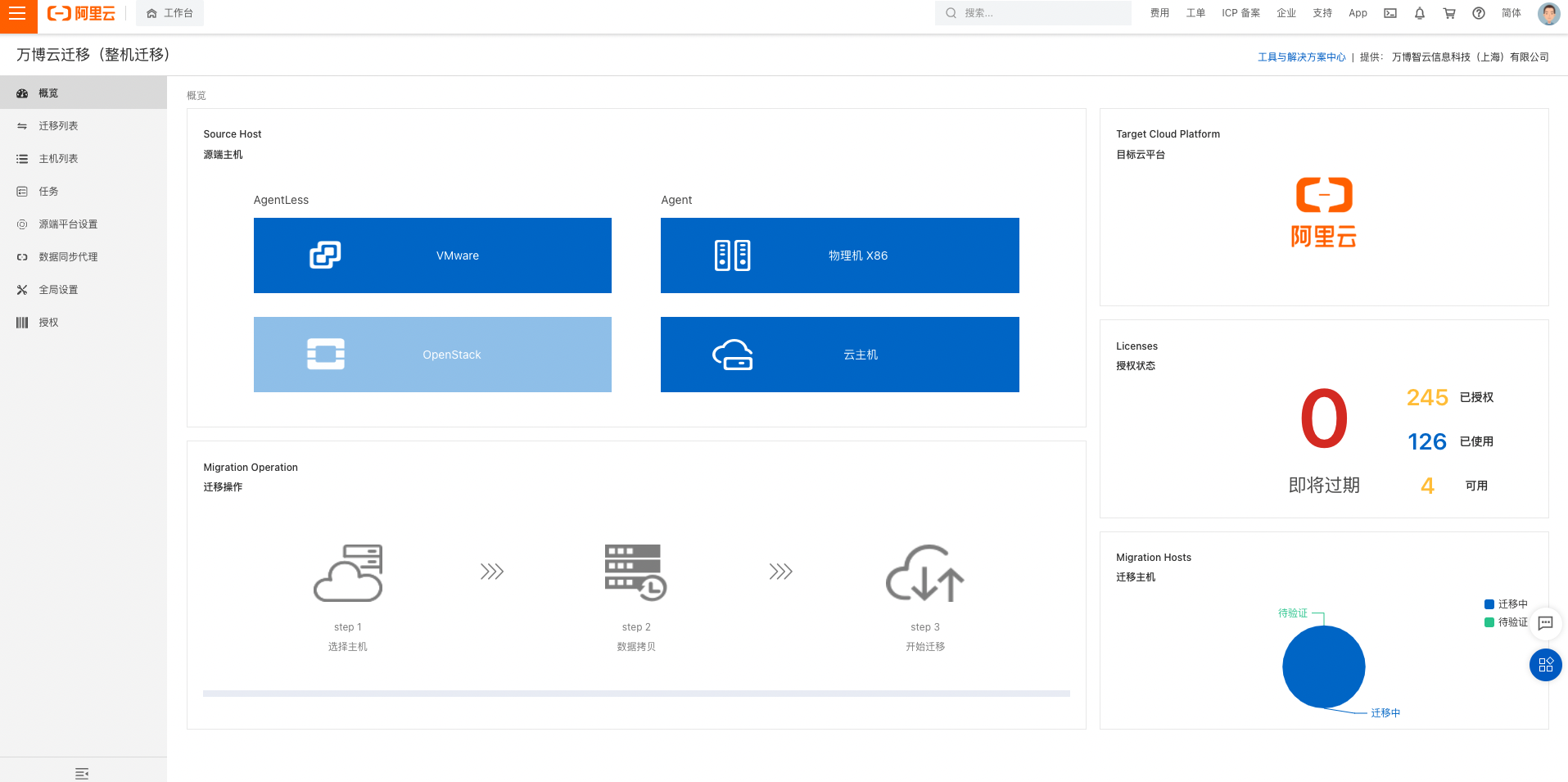Select the 物理机 X86 agent card
This screenshot has width=1568, height=782.
(x=840, y=255)
